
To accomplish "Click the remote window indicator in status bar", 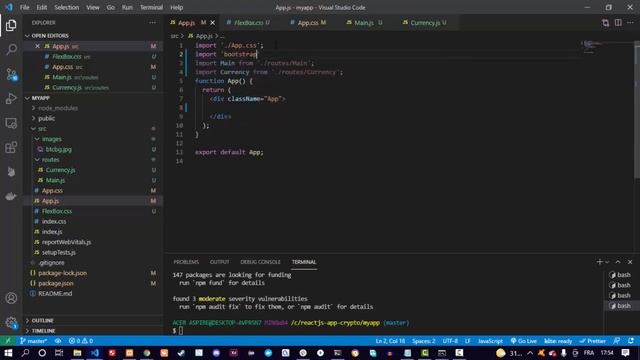I will [x=8, y=341].
